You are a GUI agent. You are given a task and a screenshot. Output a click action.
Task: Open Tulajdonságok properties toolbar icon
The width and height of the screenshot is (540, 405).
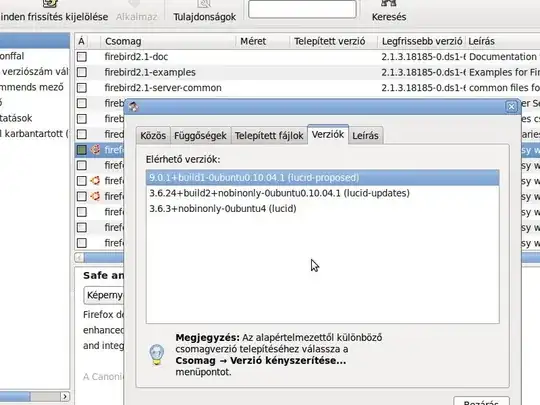pos(204,3)
